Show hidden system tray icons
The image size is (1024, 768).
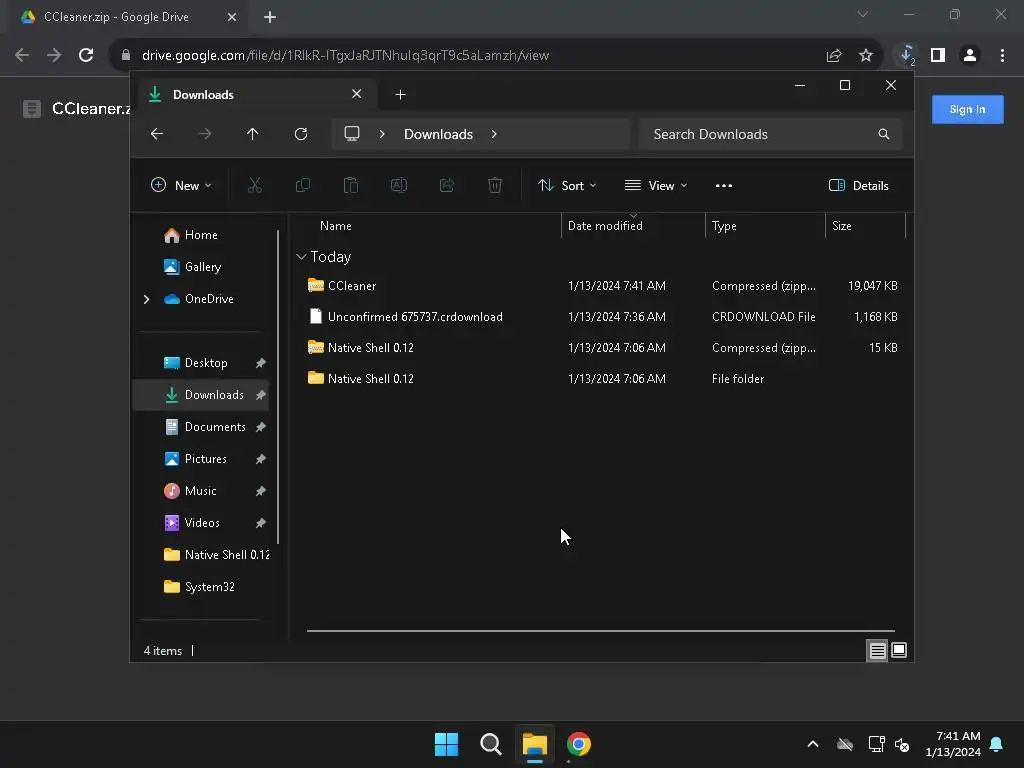[x=813, y=744]
